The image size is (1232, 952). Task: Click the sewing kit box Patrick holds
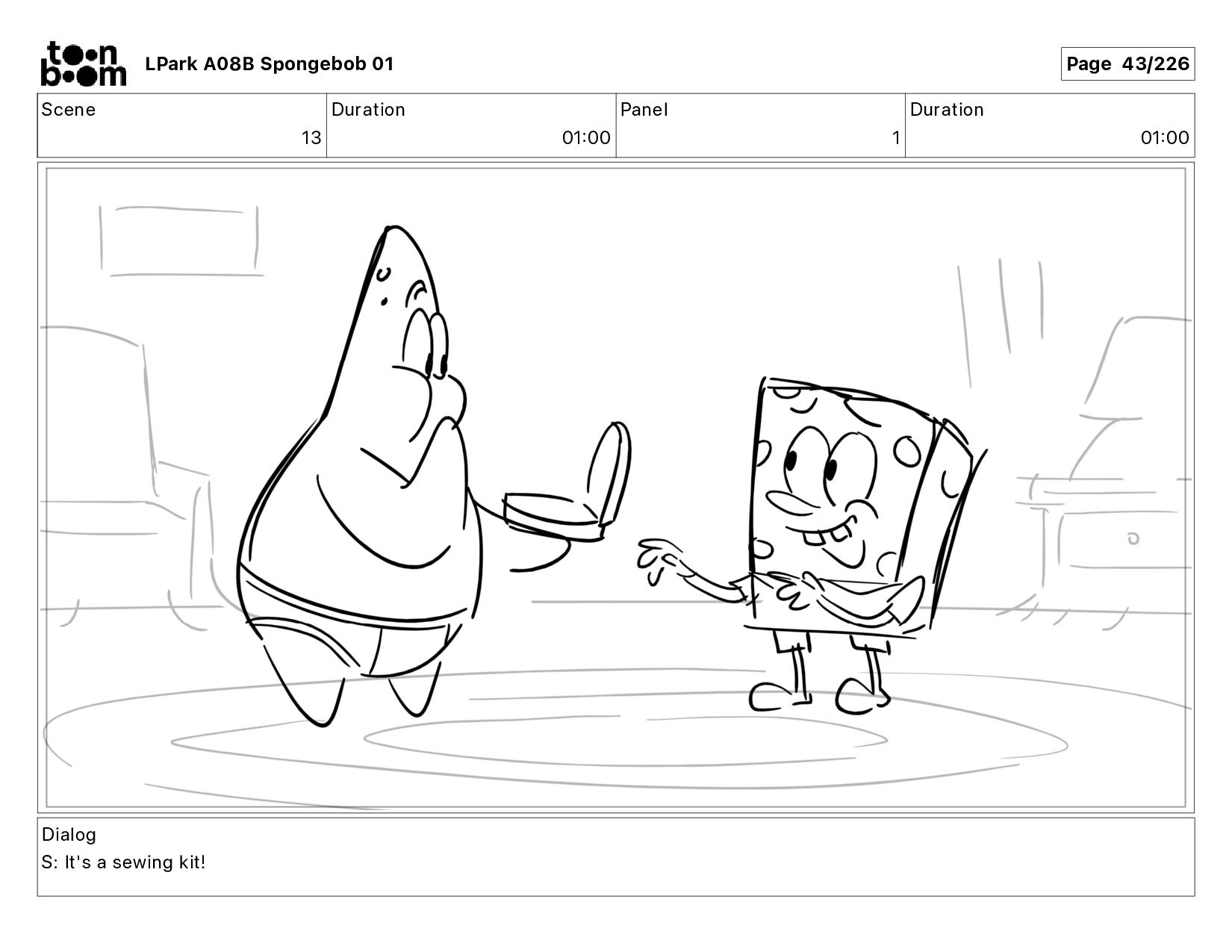click(567, 482)
